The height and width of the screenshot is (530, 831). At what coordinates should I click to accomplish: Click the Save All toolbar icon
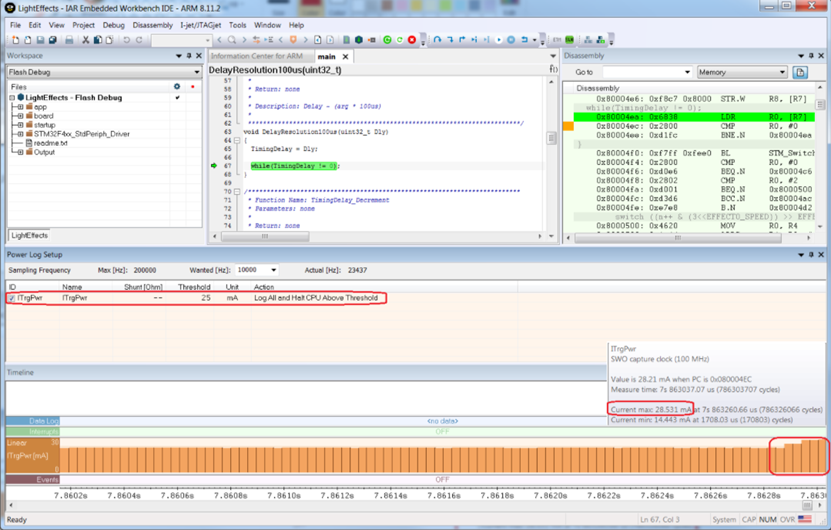[x=52, y=40]
